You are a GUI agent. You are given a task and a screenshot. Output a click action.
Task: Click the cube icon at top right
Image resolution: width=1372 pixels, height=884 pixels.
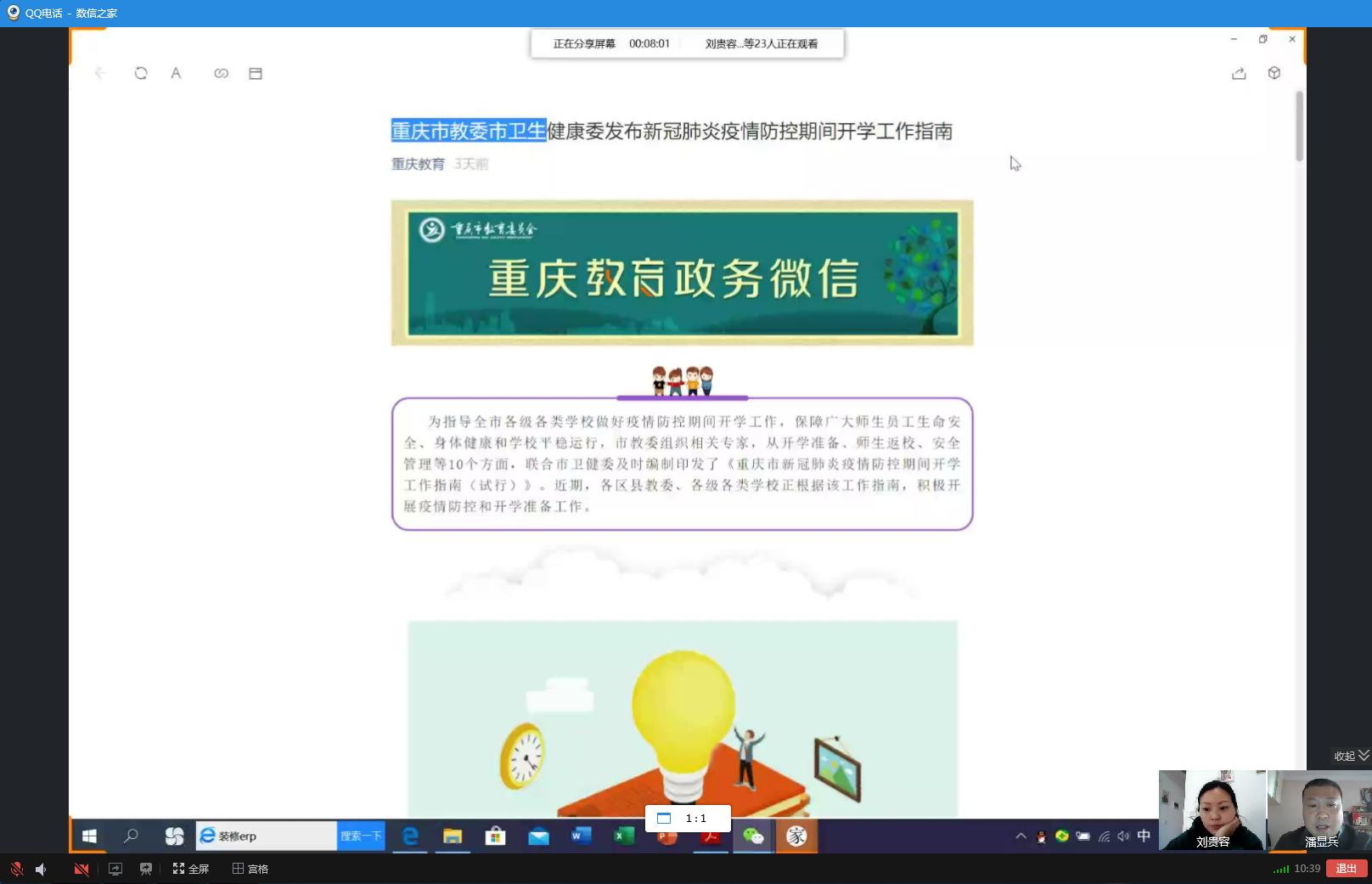[x=1274, y=74]
